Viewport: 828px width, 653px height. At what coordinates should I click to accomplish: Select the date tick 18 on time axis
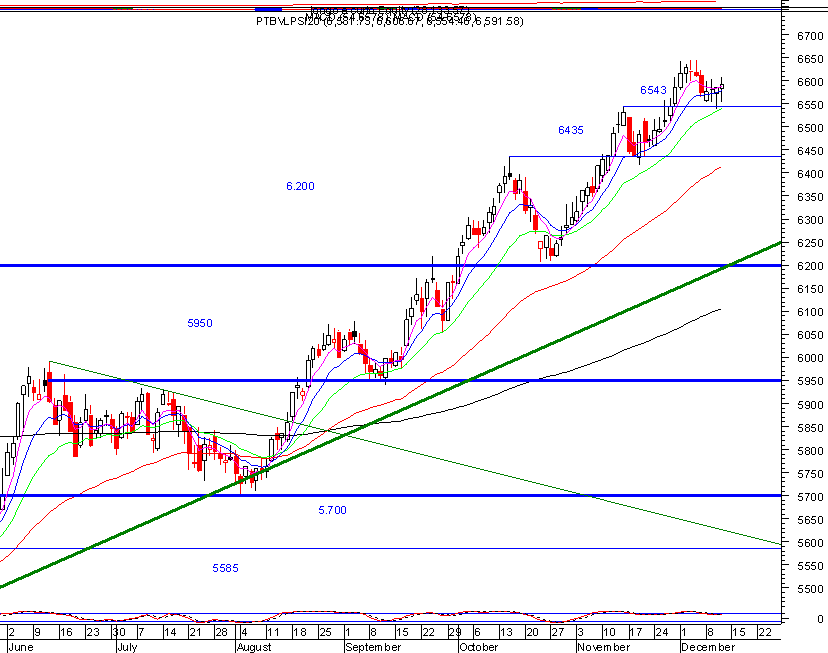tap(299, 632)
